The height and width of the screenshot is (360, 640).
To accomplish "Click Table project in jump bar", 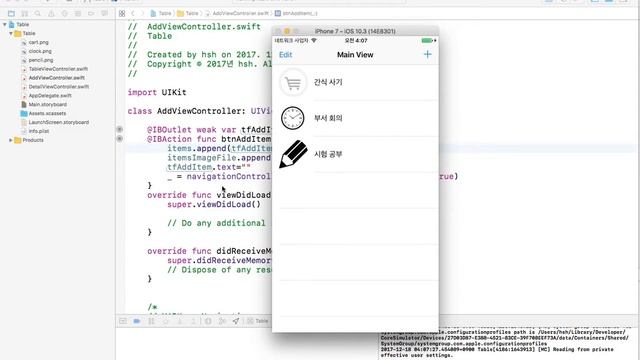I will (x=161, y=13).
